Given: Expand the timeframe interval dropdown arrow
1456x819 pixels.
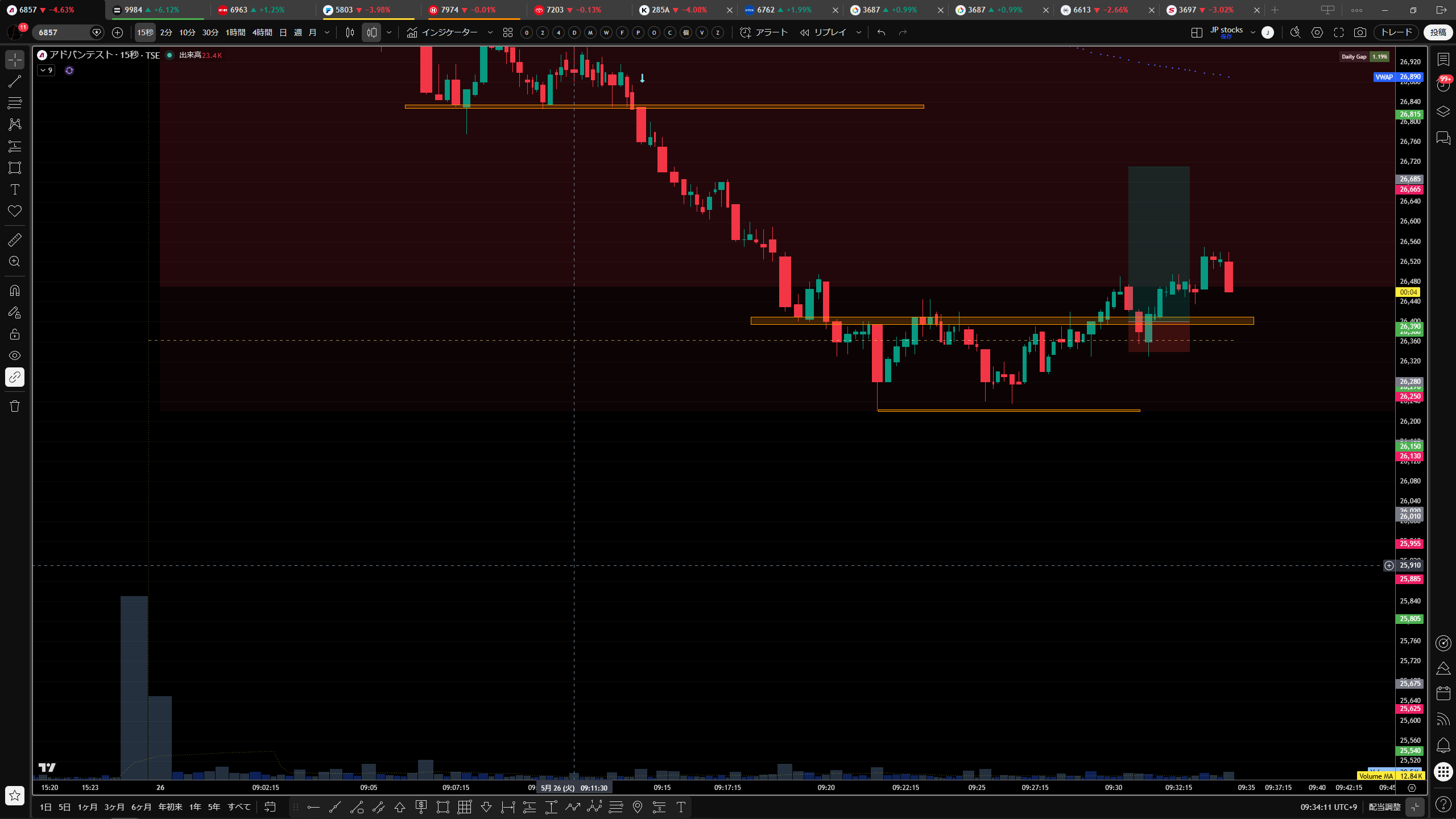Looking at the screenshot, I should (x=327, y=32).
